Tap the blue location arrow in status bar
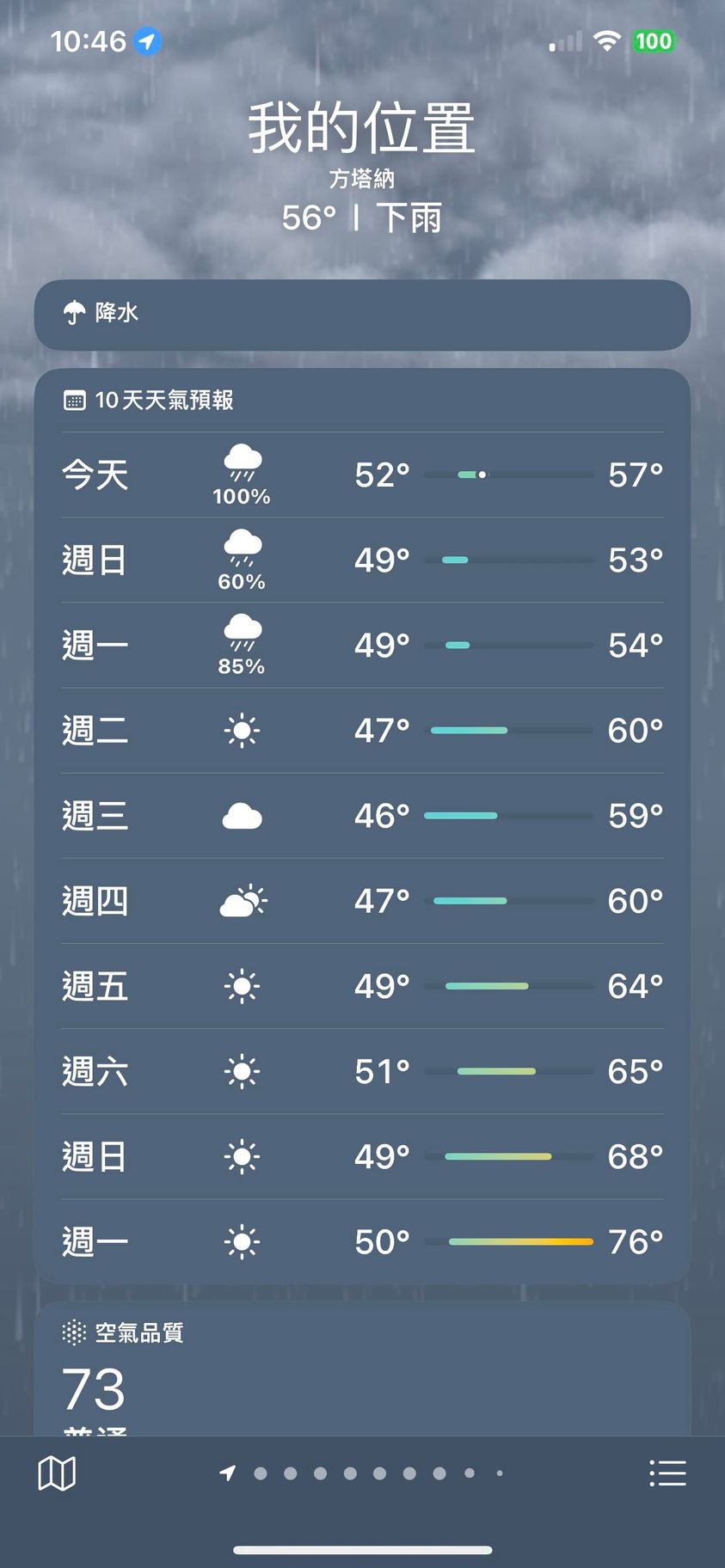This screenshot has height=1568, width=725. tap(148, 41)
